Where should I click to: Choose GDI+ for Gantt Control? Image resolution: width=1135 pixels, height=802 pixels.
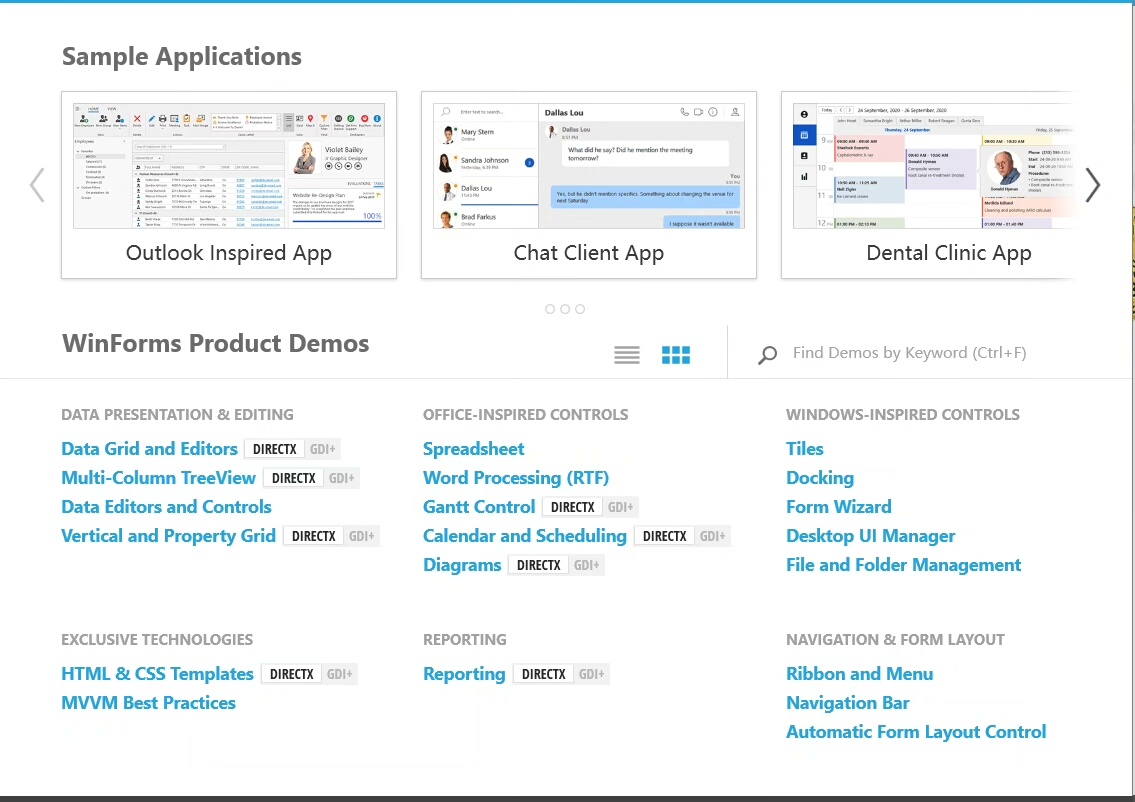pyautogui.click(x=620, y=507)
